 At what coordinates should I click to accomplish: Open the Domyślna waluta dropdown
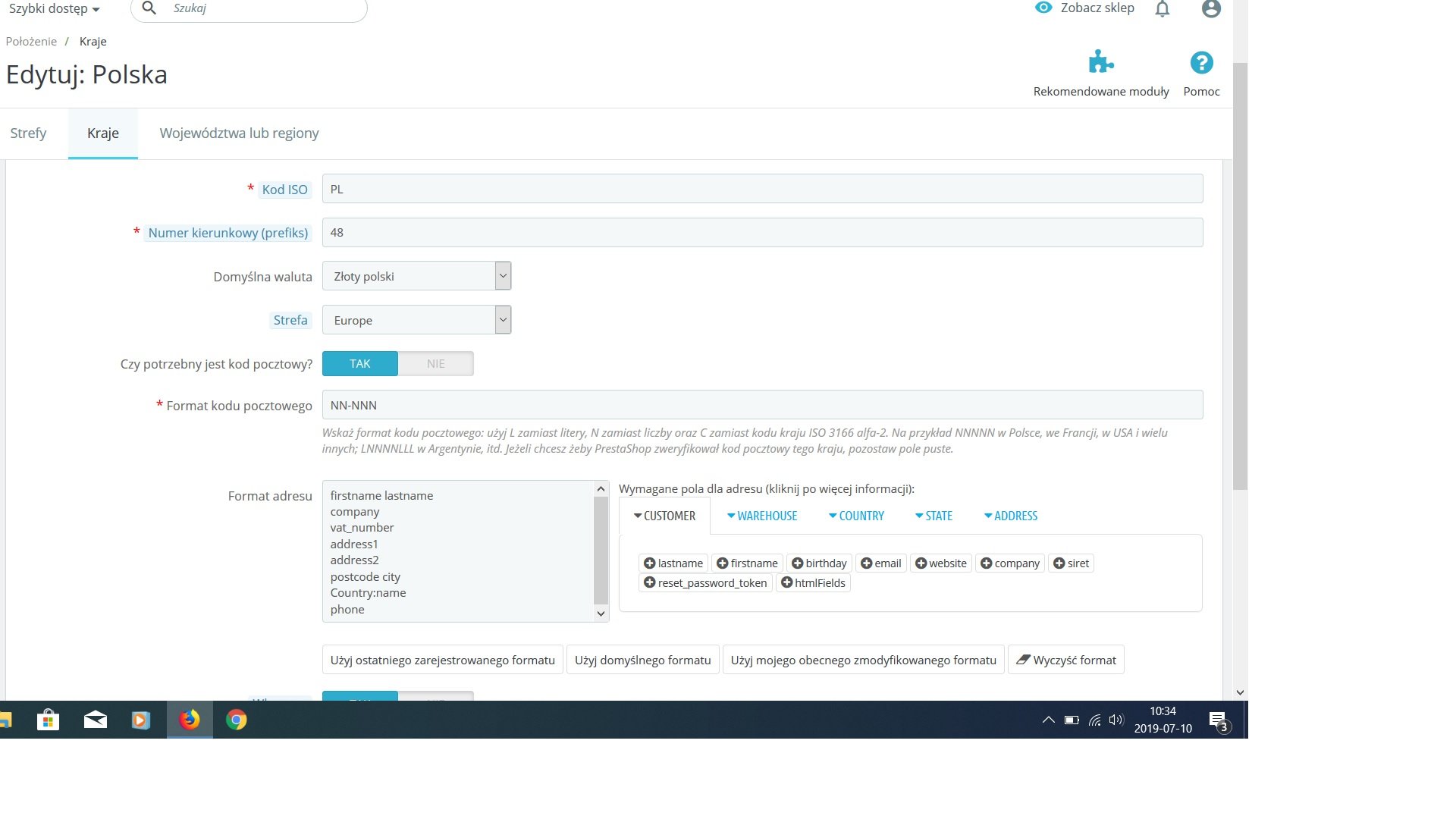tap(416, 276)
